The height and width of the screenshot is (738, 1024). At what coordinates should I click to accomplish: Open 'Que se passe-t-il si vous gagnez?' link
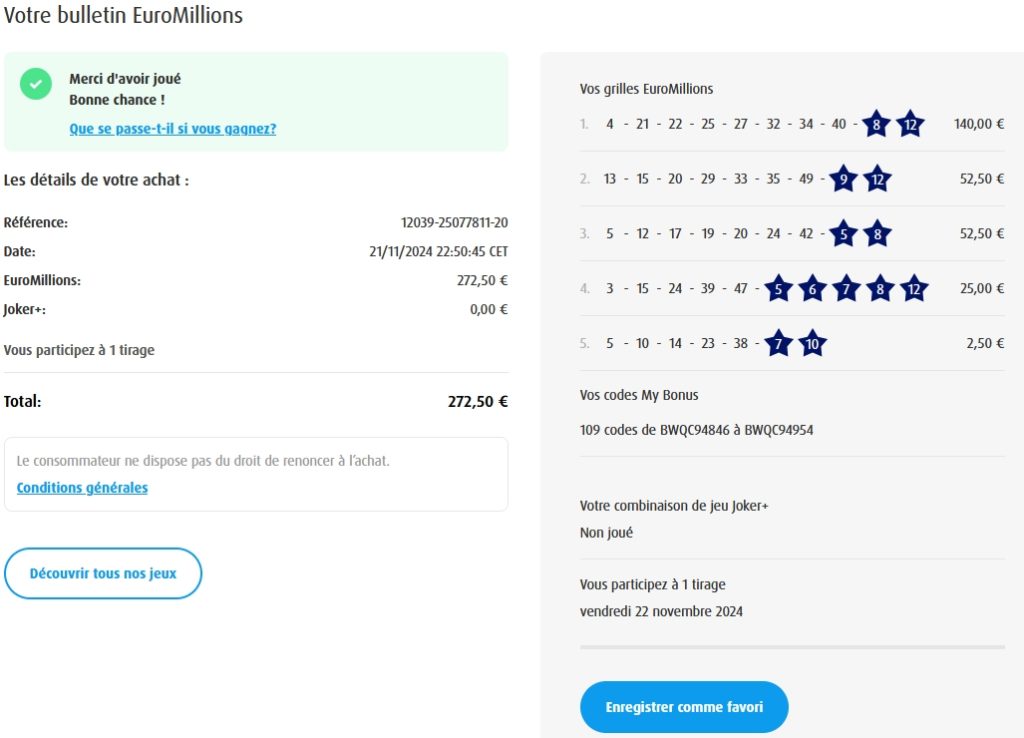tap(173, 129)
